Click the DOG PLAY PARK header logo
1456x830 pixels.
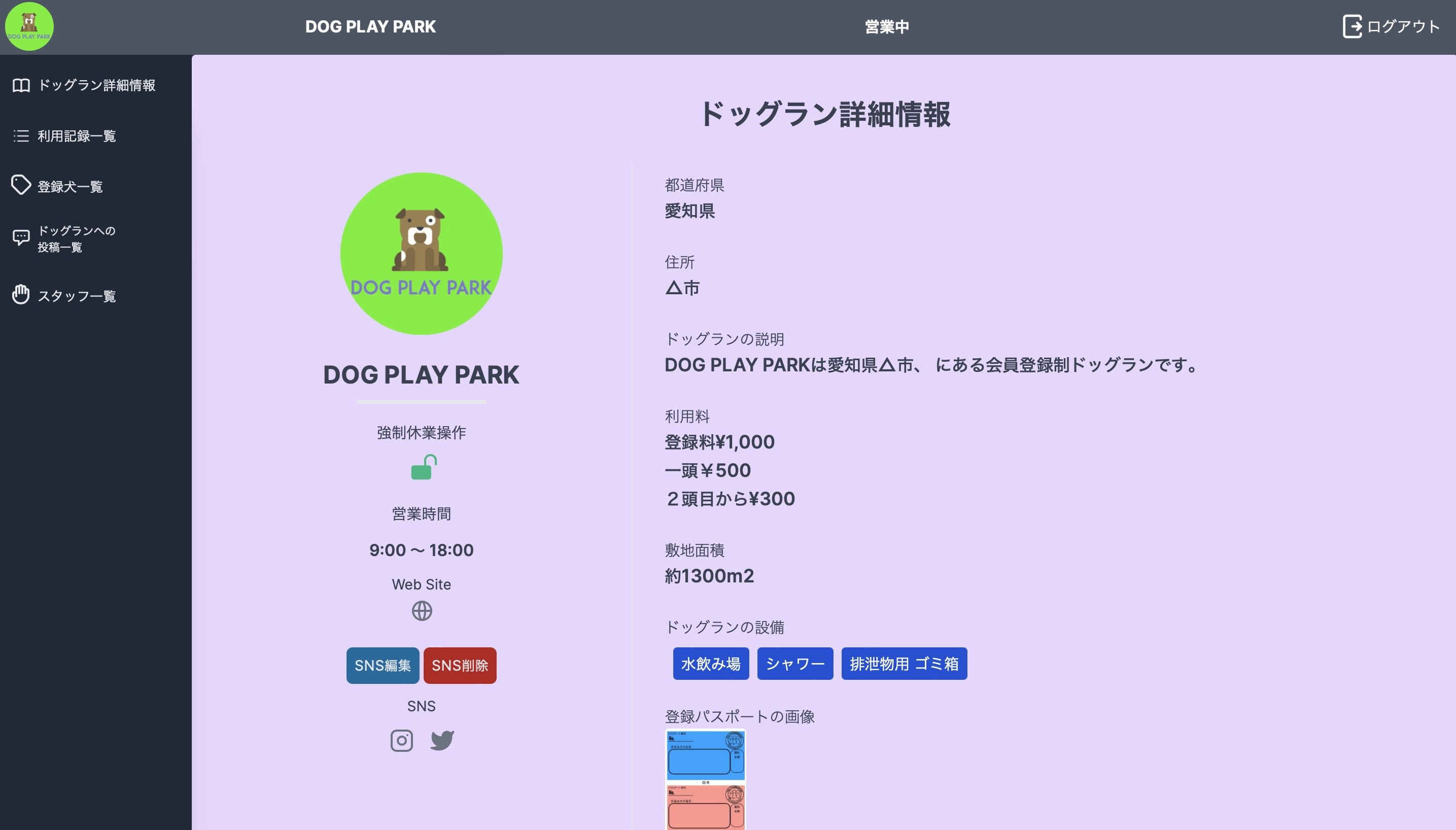[29, 27]
